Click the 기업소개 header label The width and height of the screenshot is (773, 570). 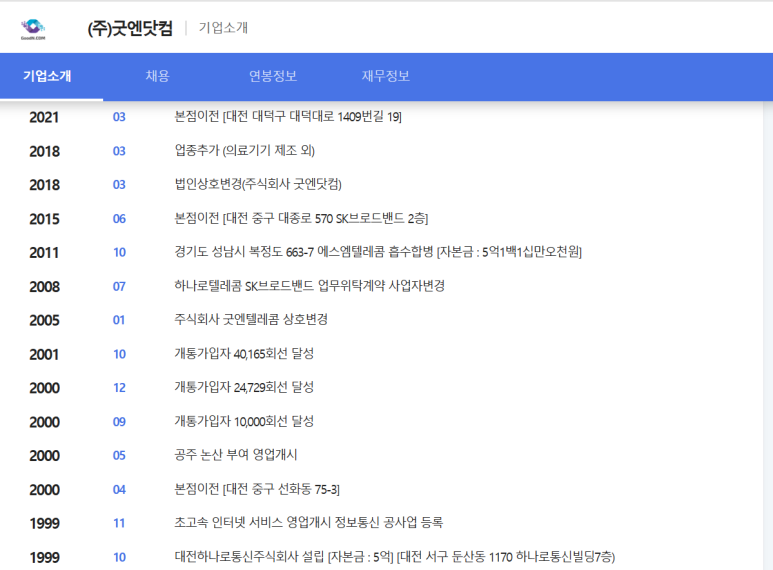point(223,28)
